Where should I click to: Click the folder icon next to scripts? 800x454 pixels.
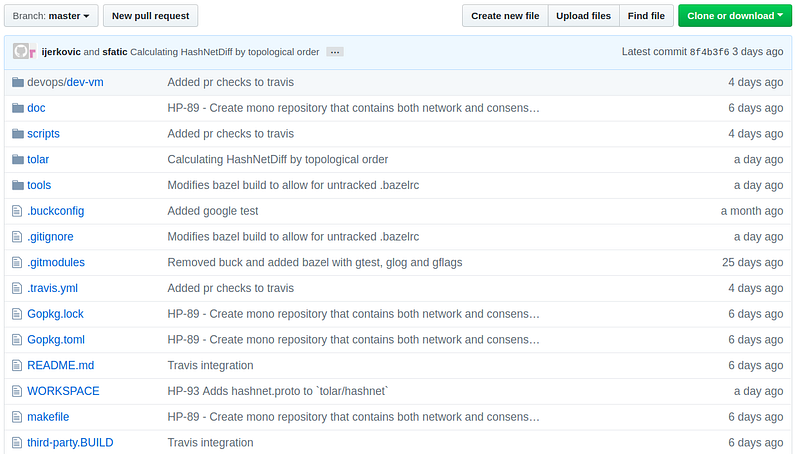(x=17, y=134)
